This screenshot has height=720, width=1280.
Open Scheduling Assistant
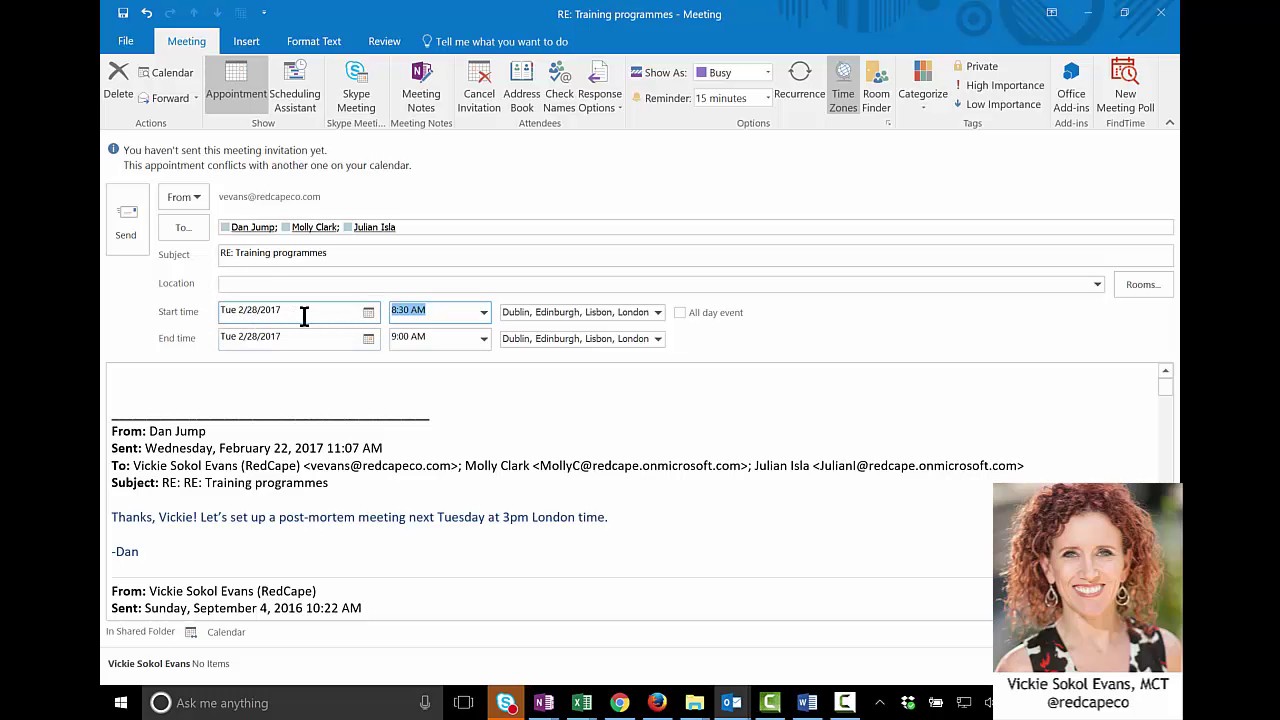coord(295,87)
